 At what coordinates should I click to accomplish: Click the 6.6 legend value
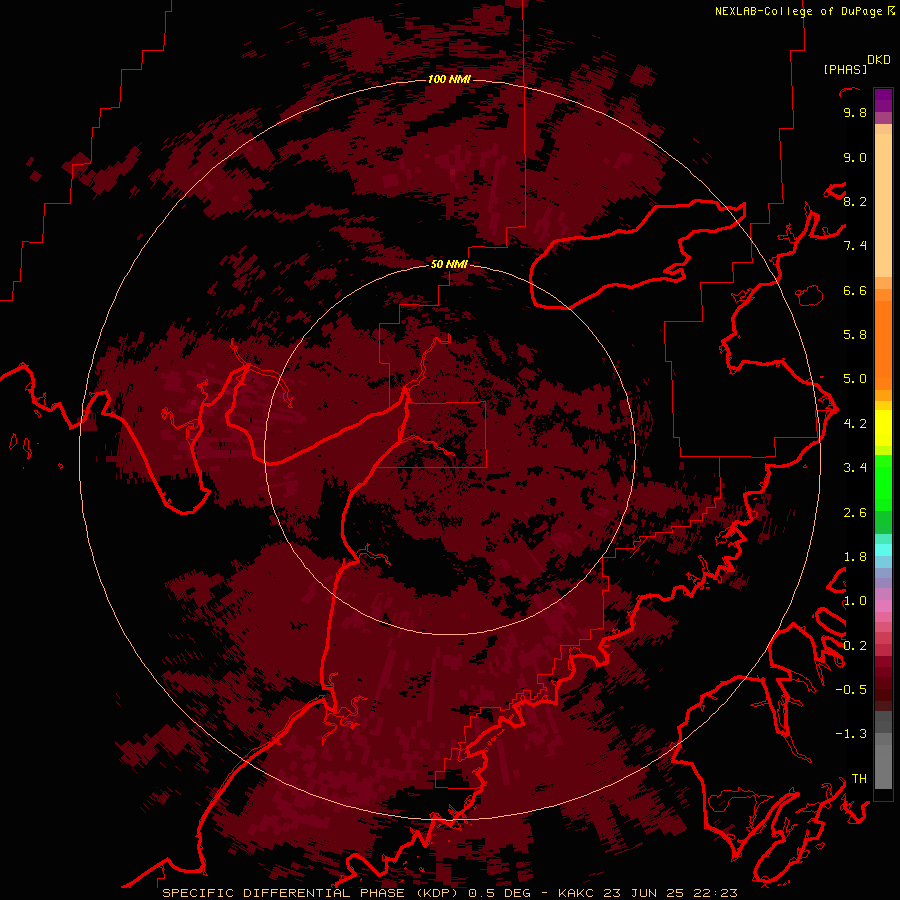pyautogui.click(x=855, y=291)
